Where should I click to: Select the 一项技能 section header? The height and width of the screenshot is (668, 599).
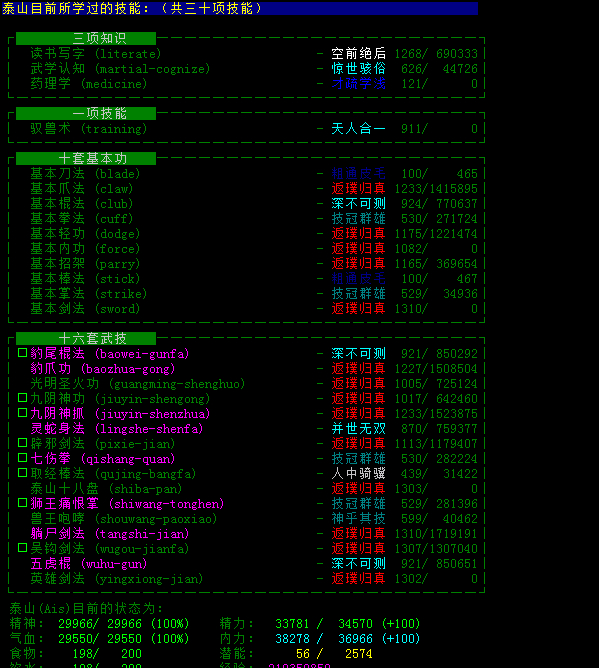86,113
